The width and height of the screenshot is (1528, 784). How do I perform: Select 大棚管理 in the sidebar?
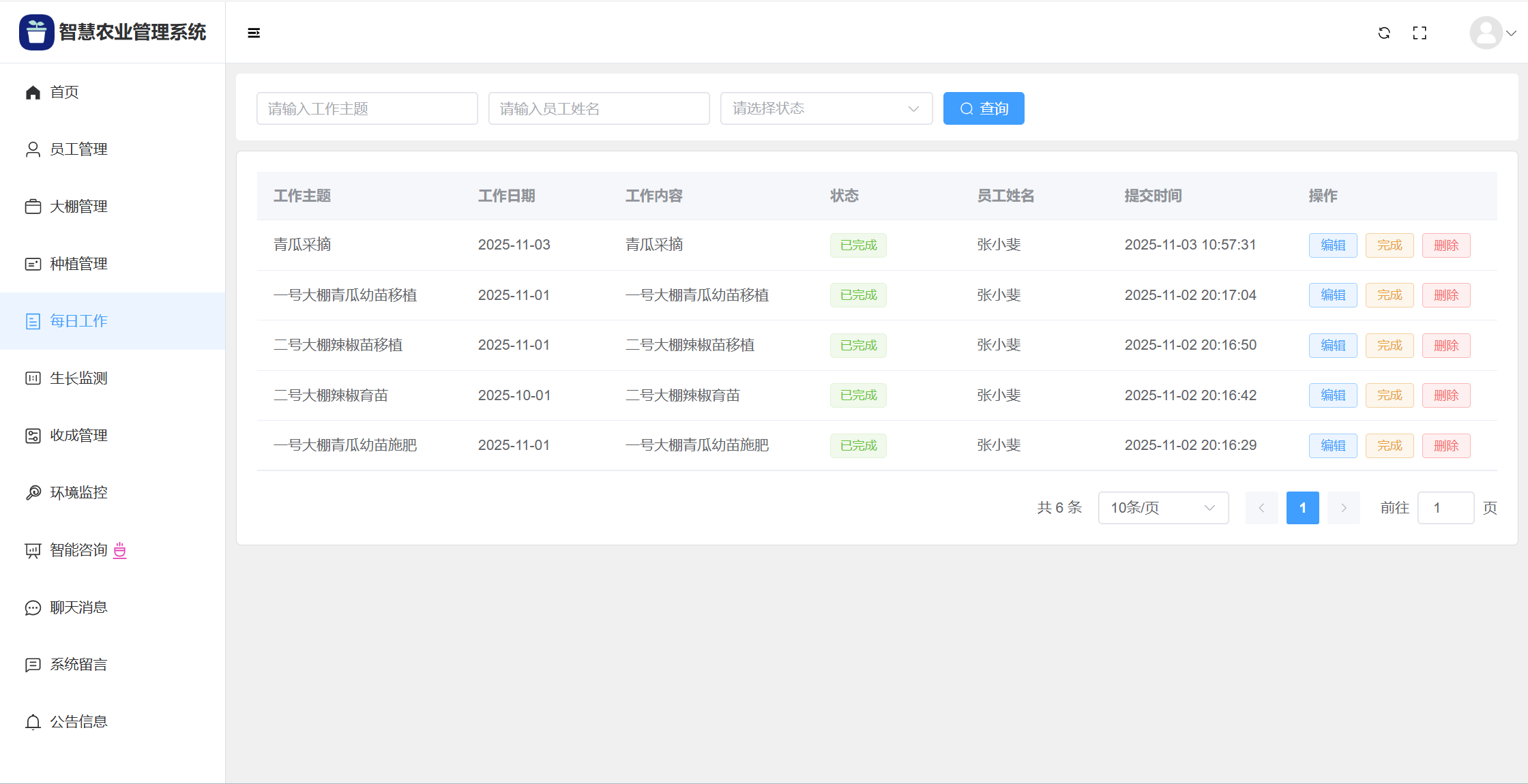(x=78, y=206)
